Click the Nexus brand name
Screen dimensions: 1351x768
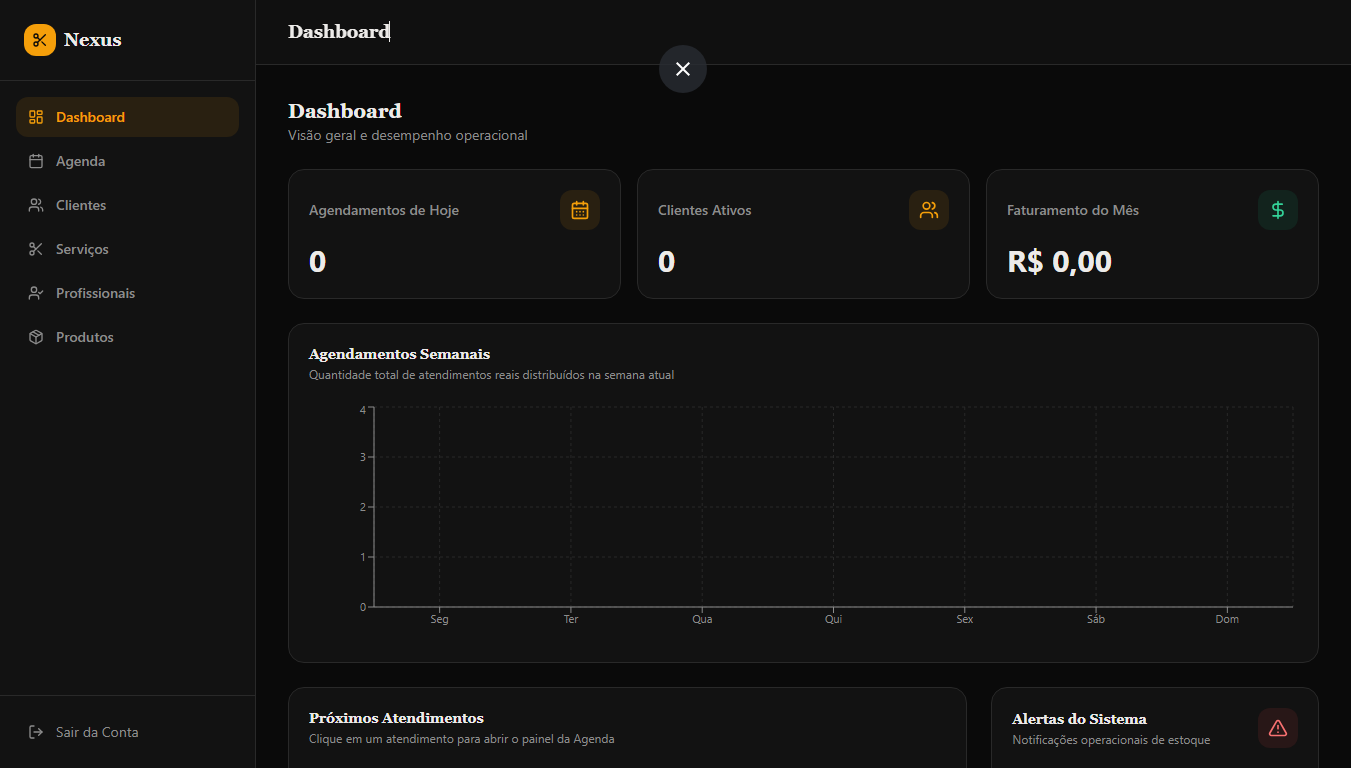click(93, 40)
